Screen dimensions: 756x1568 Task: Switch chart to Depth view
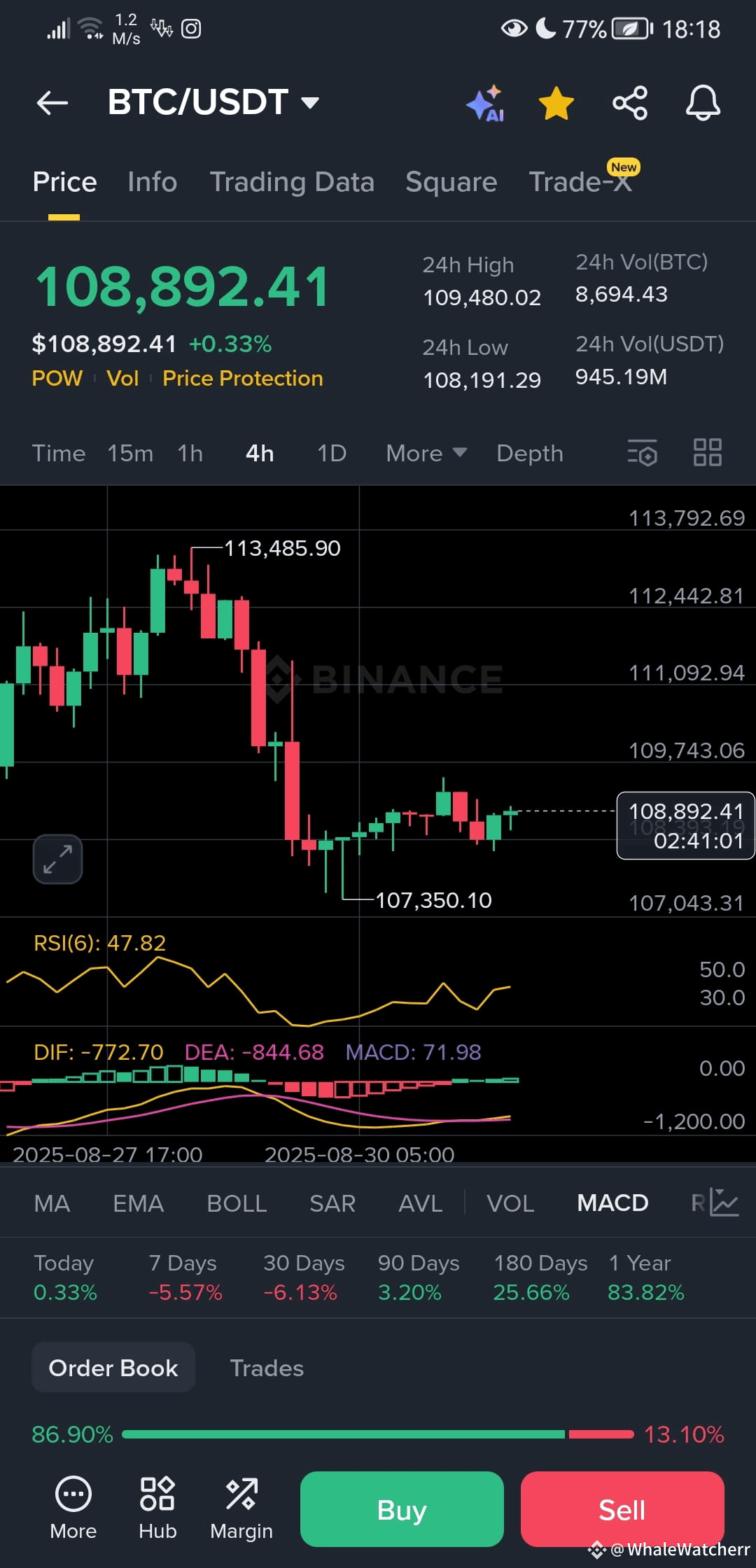pyautogui.click(x=530, y=454)
